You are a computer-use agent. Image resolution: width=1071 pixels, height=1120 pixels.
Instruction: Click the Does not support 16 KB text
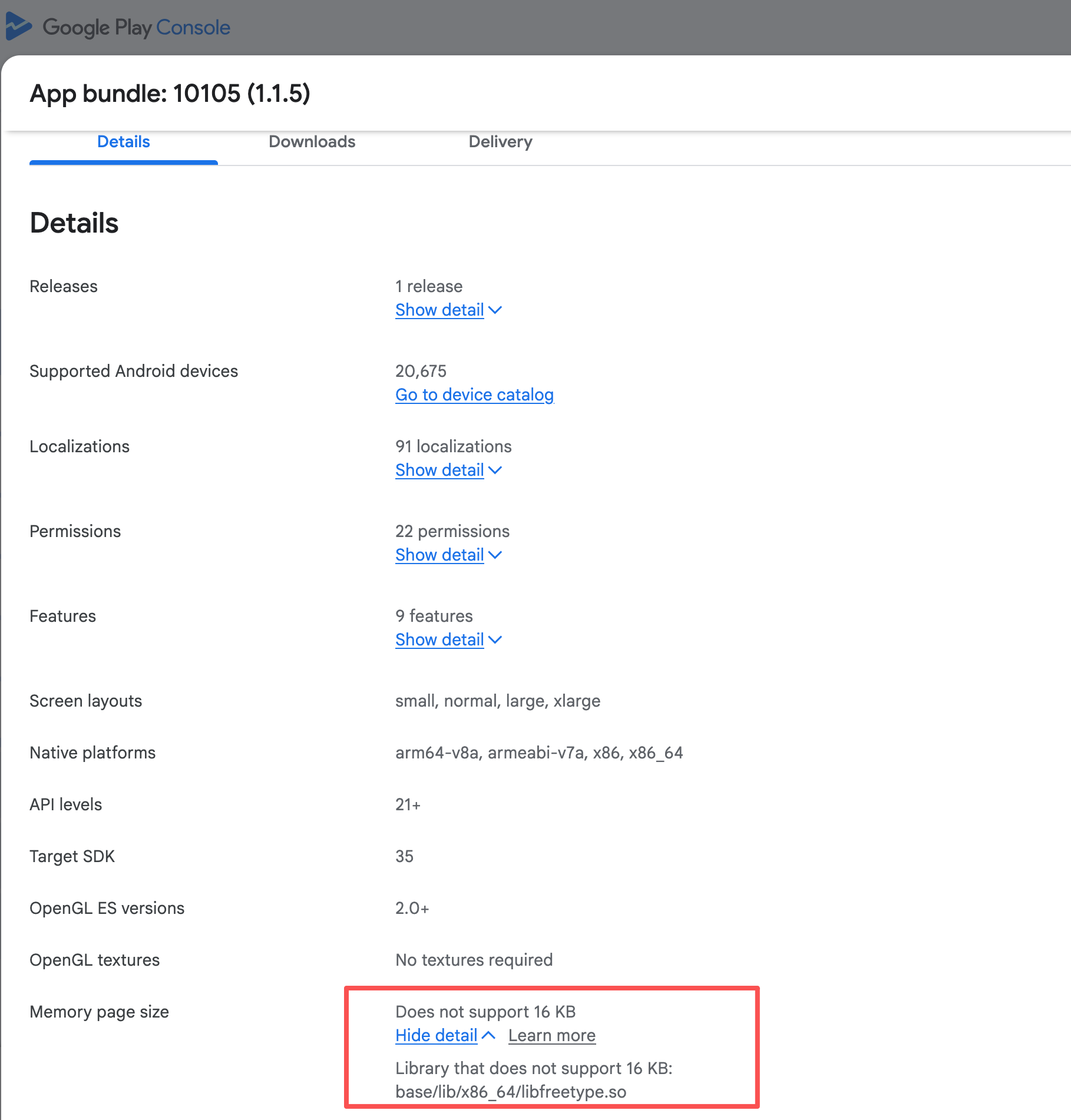click(x=485, y=1012)
